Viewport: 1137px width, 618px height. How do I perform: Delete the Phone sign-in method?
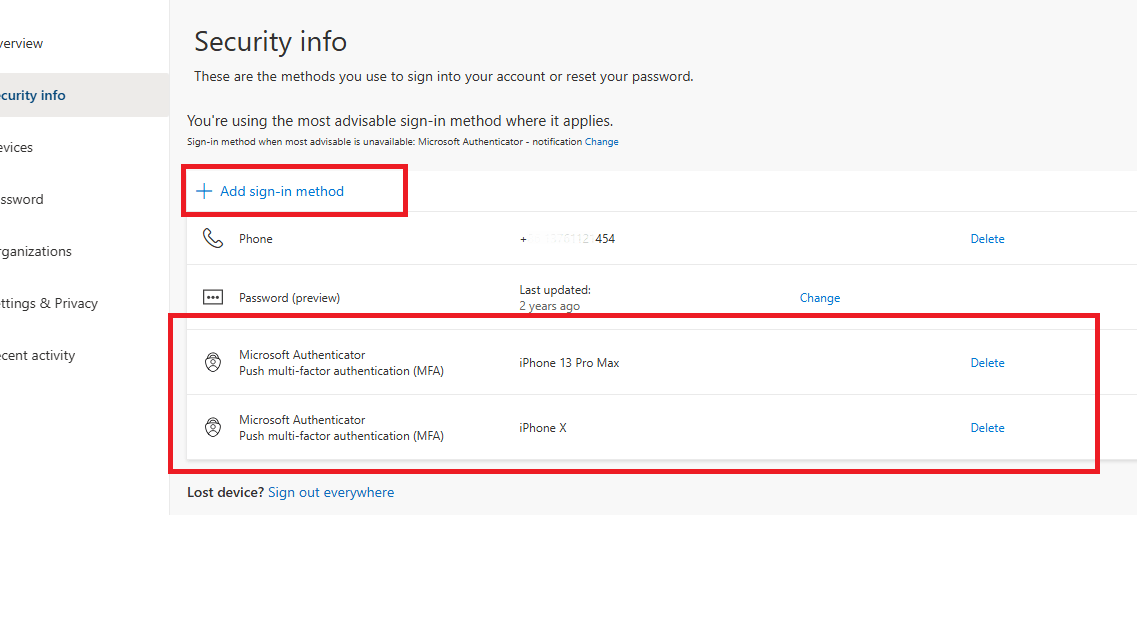tap(987, 239)
